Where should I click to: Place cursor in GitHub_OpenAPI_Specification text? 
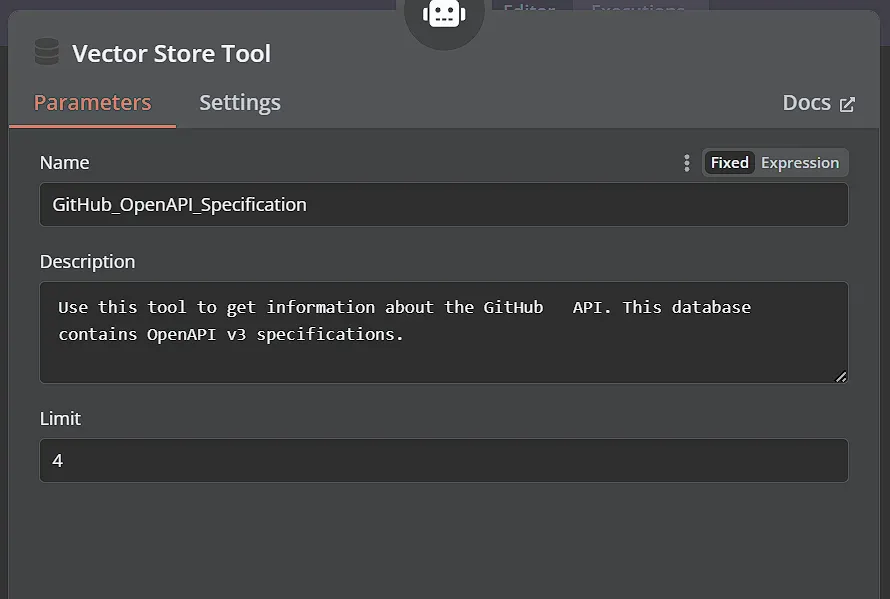[178, 203]
